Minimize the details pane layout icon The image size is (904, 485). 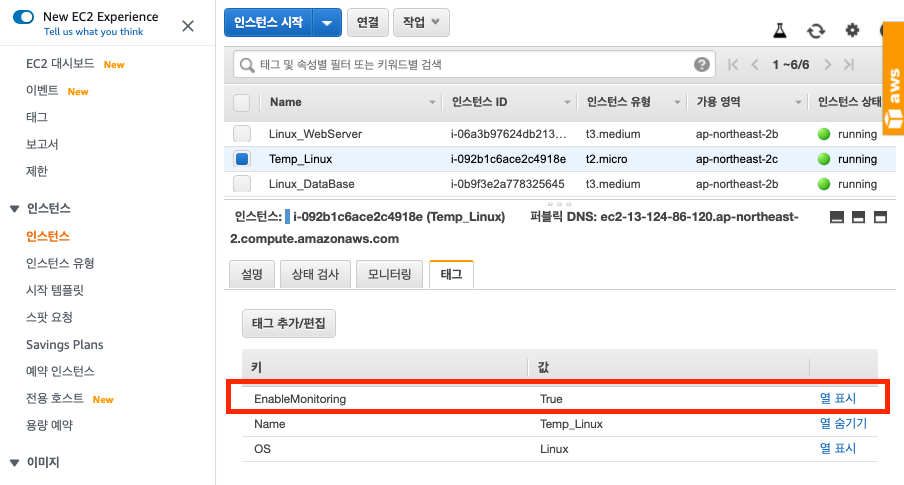pos(837,217)
